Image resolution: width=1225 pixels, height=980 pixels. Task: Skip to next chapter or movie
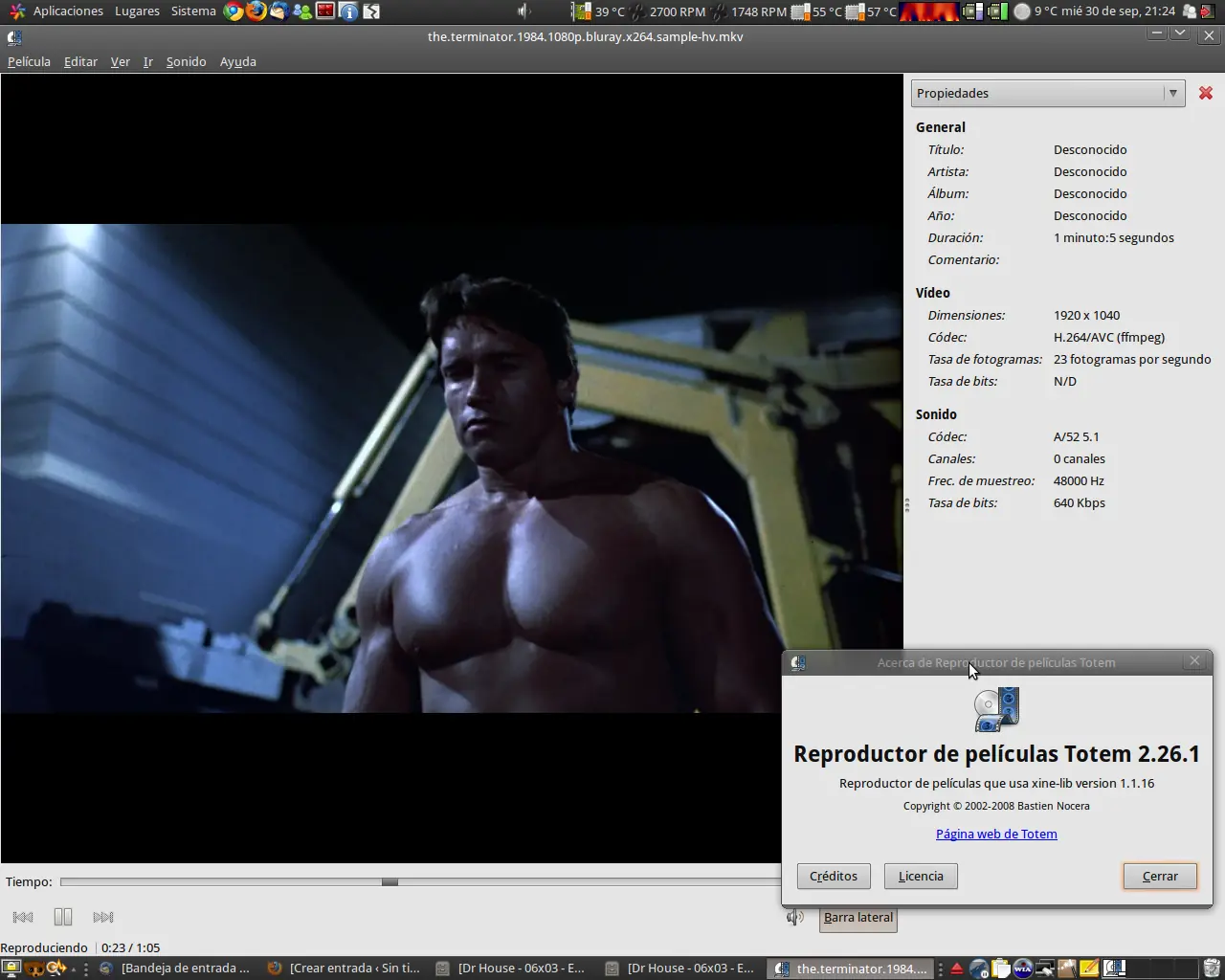(x=103, y=917)
